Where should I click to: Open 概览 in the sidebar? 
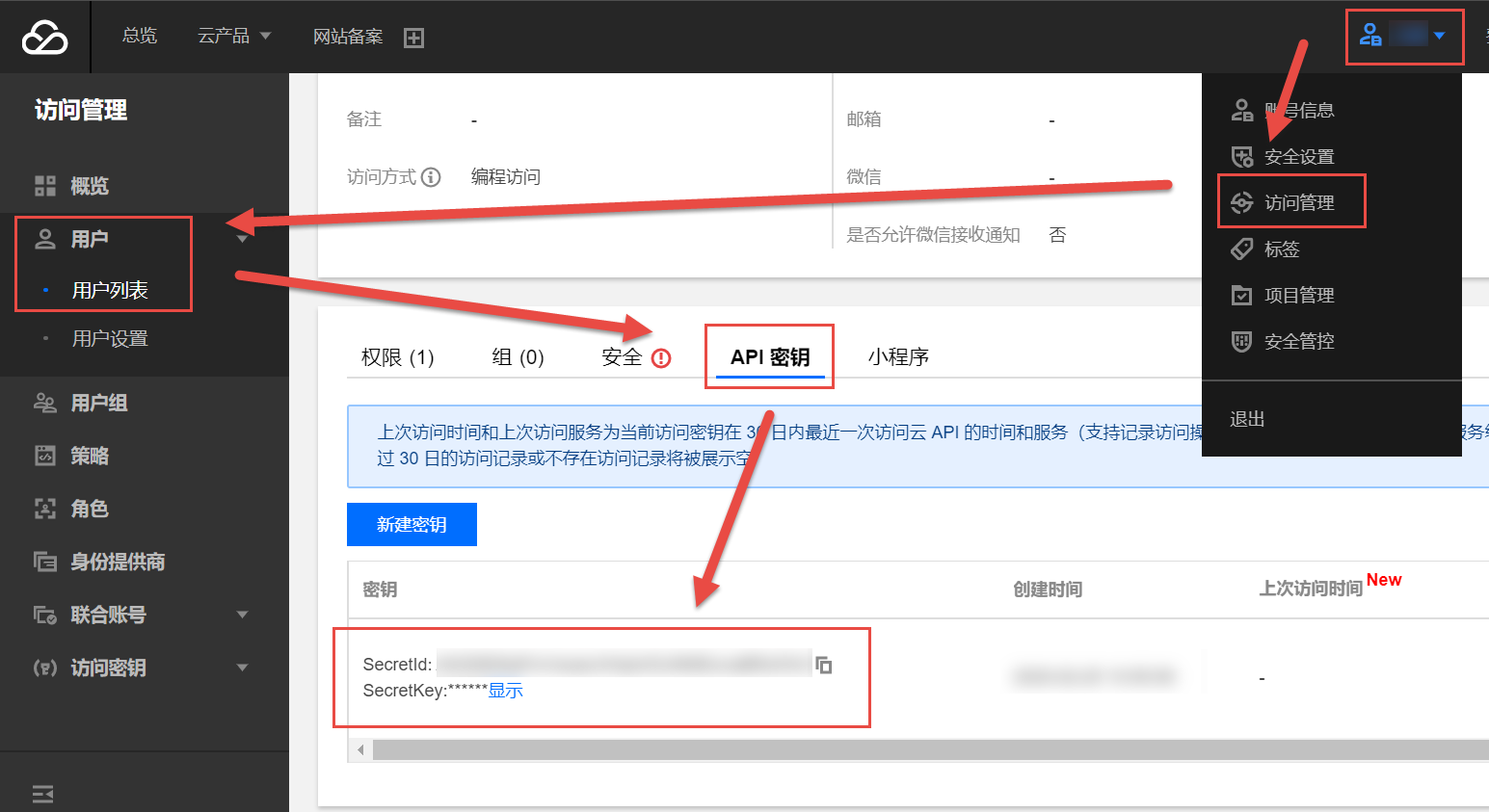(90, 186)
